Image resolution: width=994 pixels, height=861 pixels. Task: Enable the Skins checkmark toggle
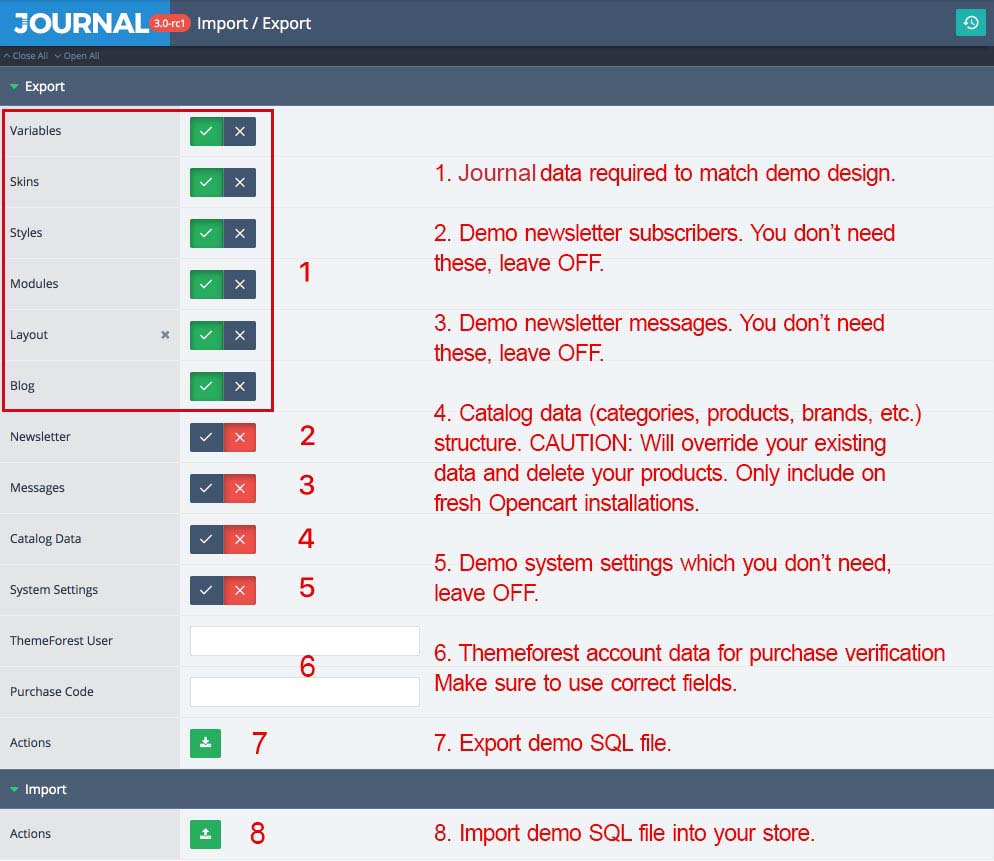click(x=206, y=183)
